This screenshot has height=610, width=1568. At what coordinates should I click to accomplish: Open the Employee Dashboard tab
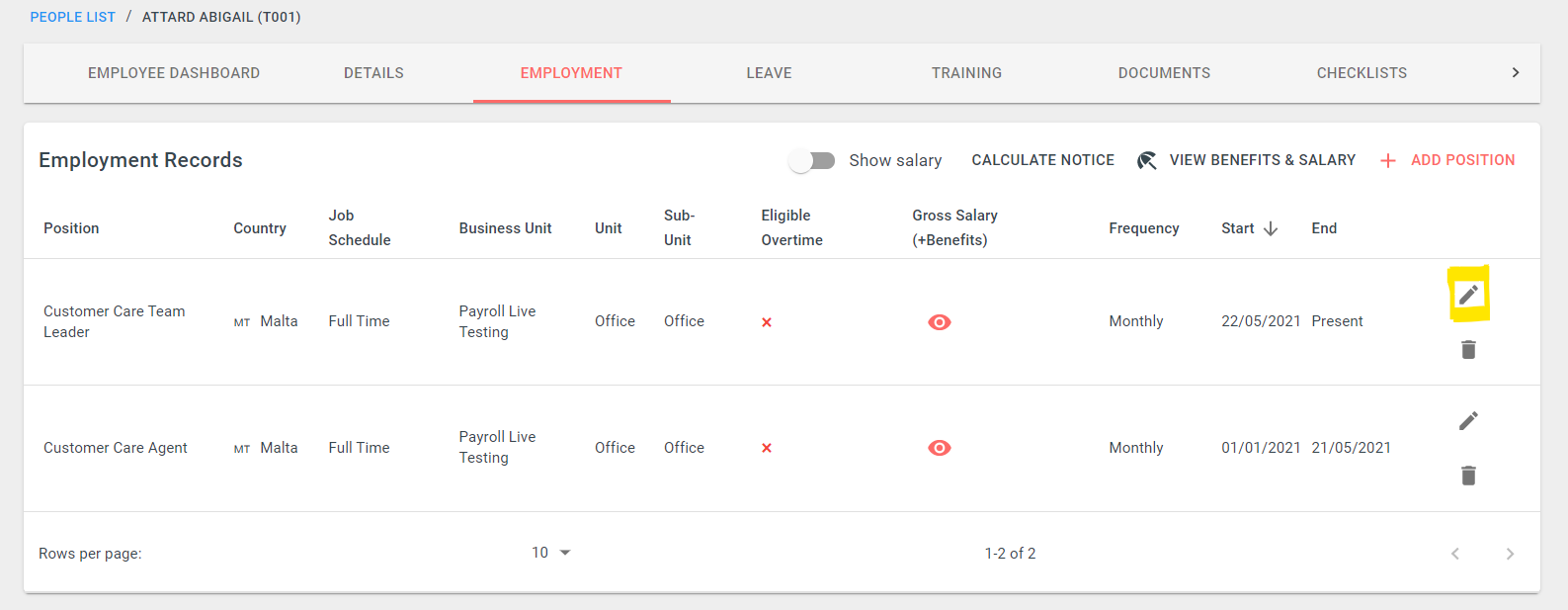pyautogui.click(x=174, y=73)
